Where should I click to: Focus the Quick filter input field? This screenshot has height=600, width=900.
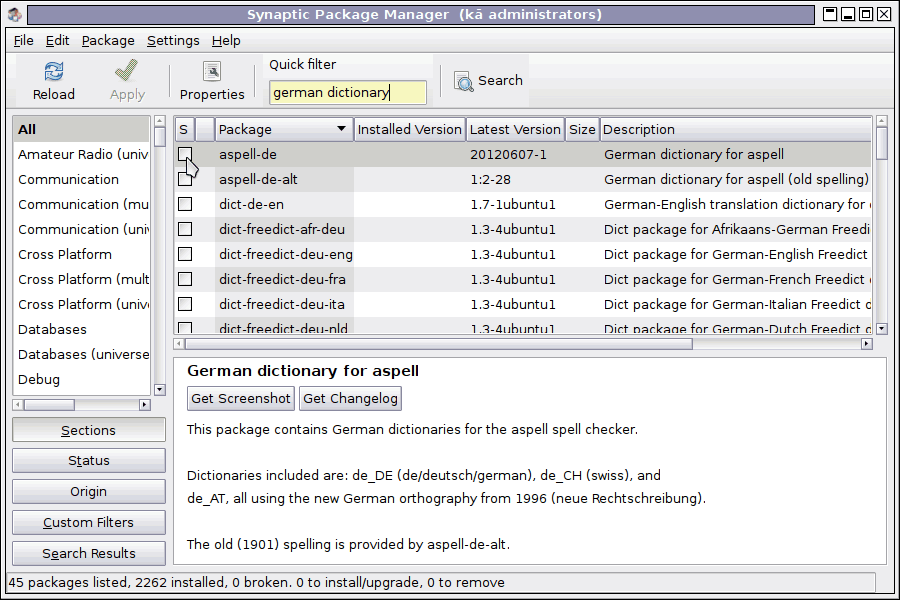coord(348,92)
